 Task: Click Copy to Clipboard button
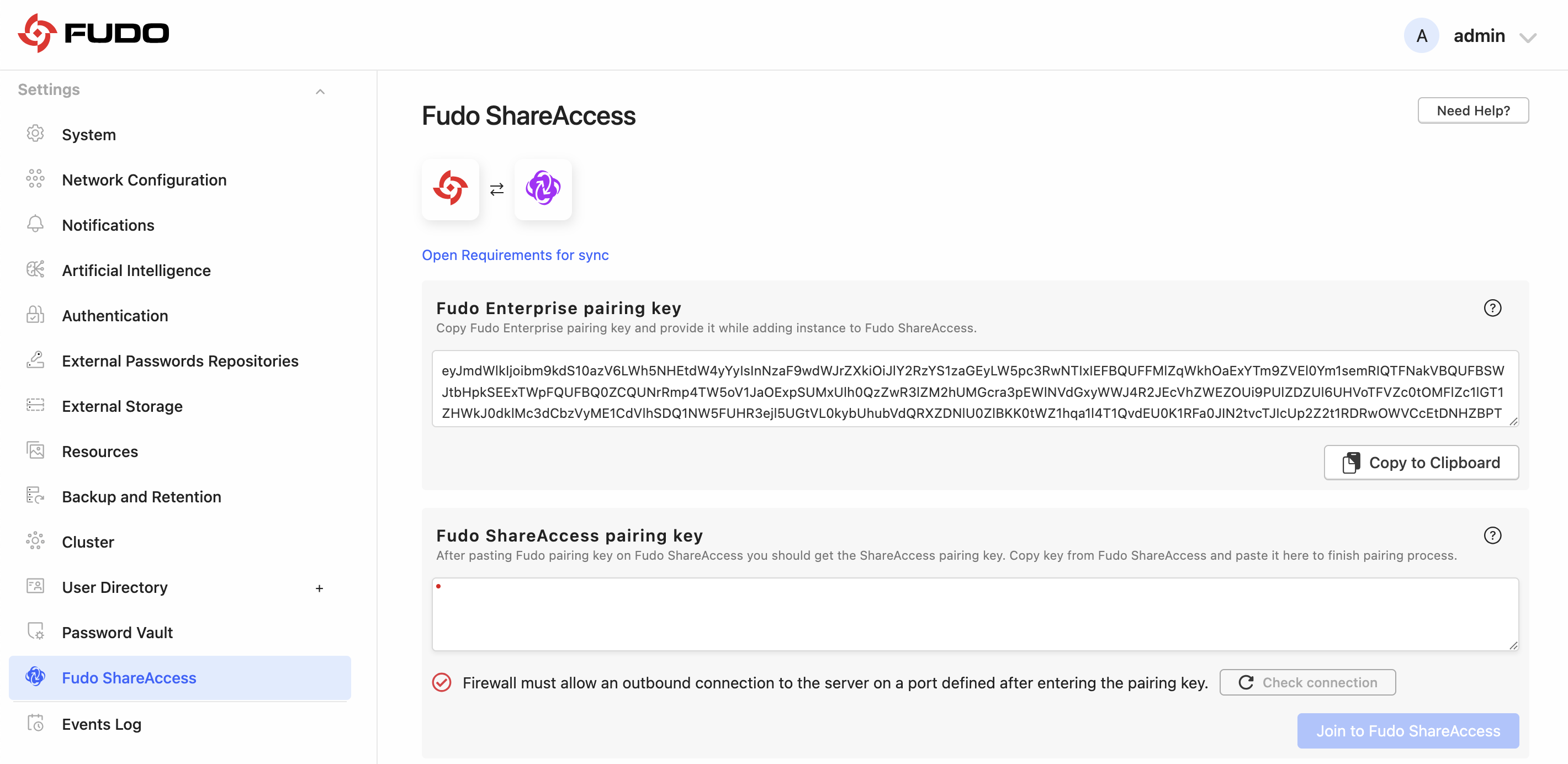pos(1421,463)
